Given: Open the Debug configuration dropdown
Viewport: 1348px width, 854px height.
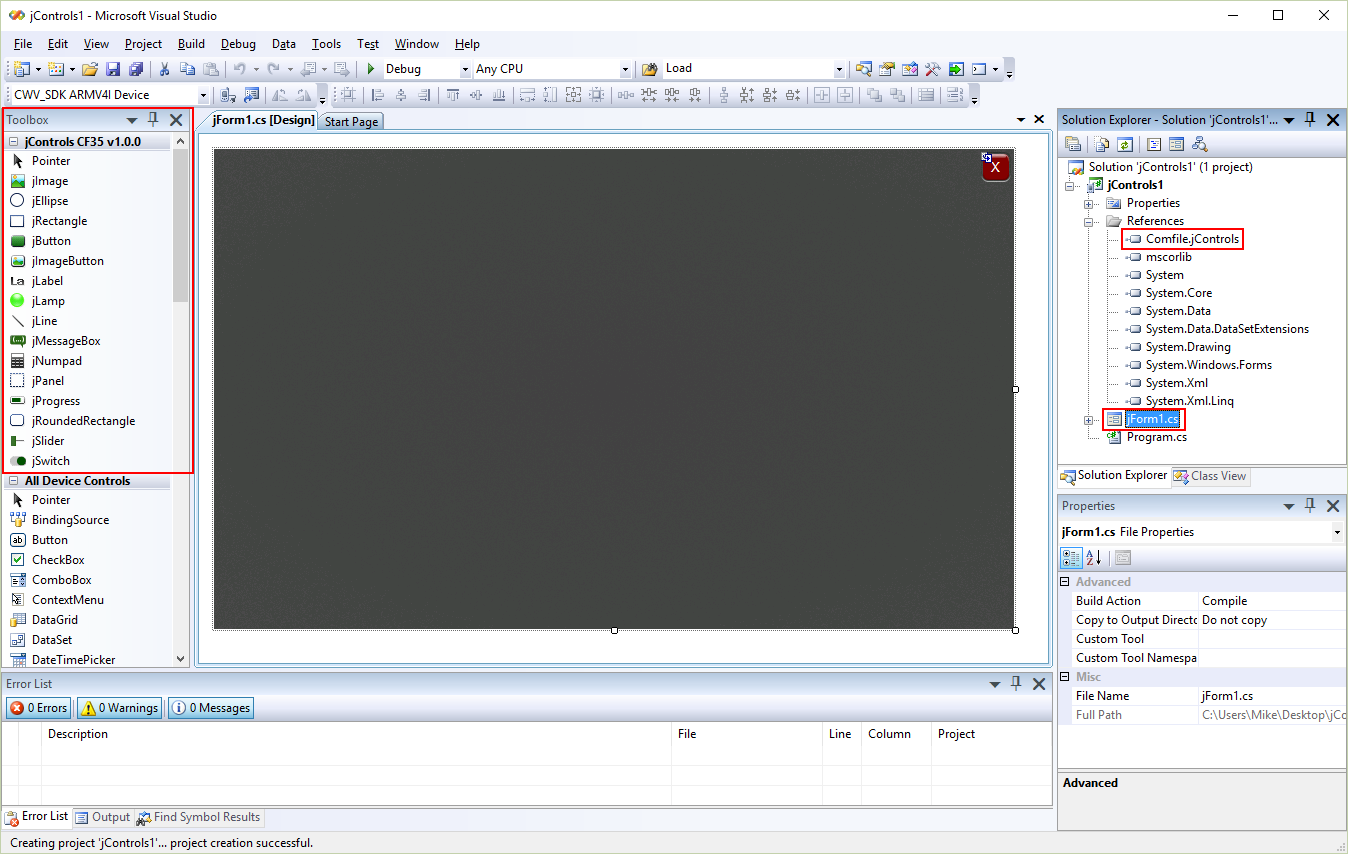Looking at the screenshot, I should [x=465, y=69].
